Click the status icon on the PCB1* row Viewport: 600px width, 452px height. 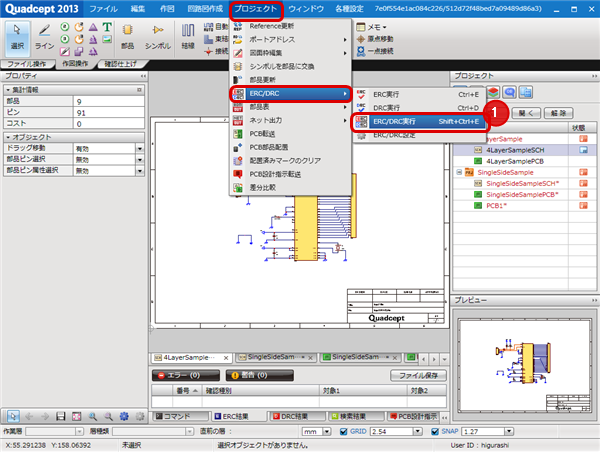coord(583,206)
